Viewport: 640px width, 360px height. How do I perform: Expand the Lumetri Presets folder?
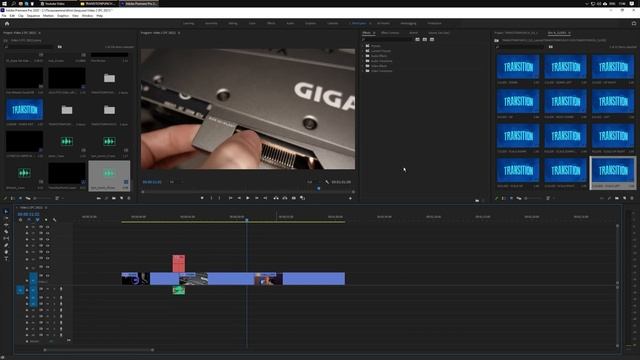363,51
